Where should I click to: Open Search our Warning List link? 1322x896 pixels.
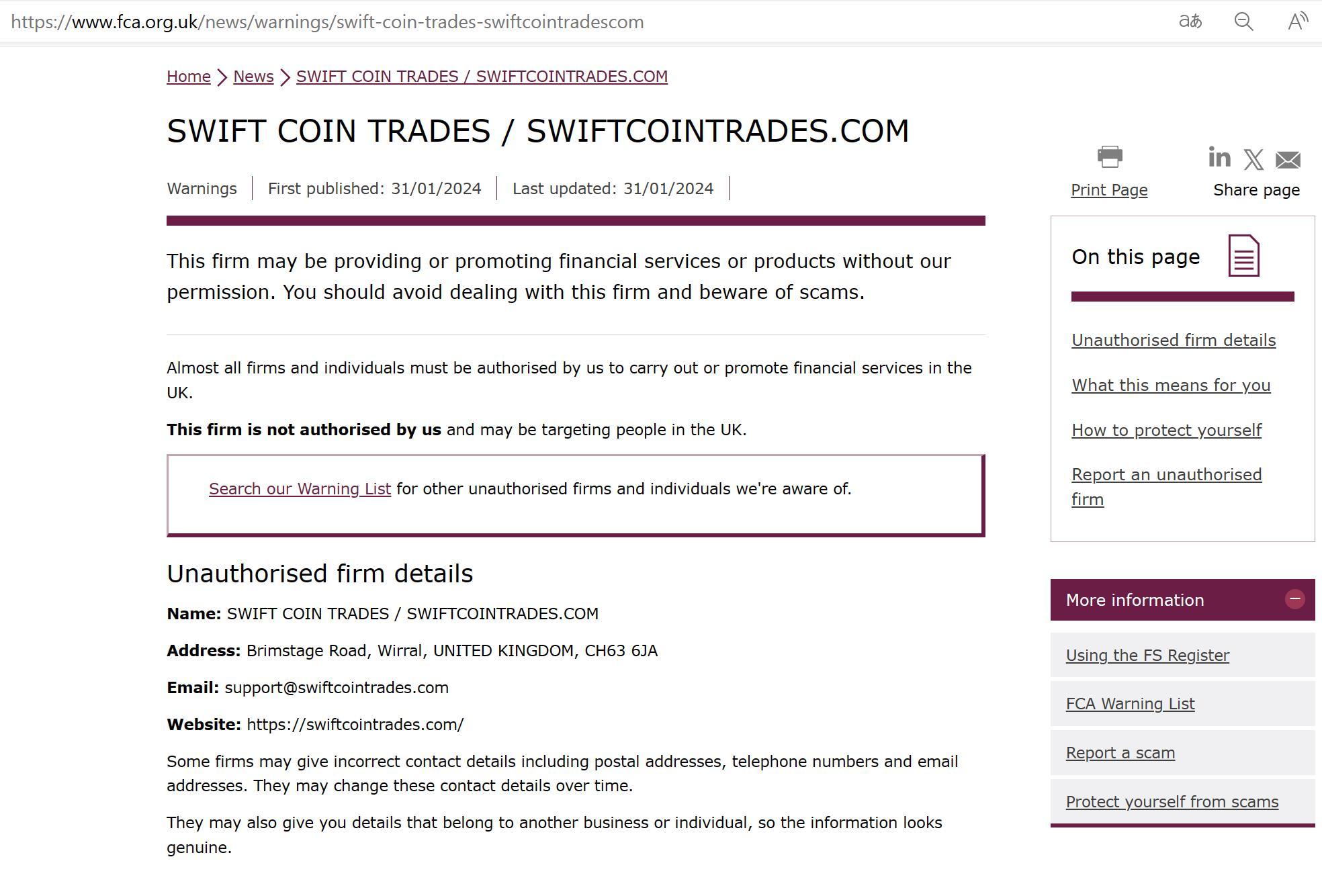[x=300, y=489]
